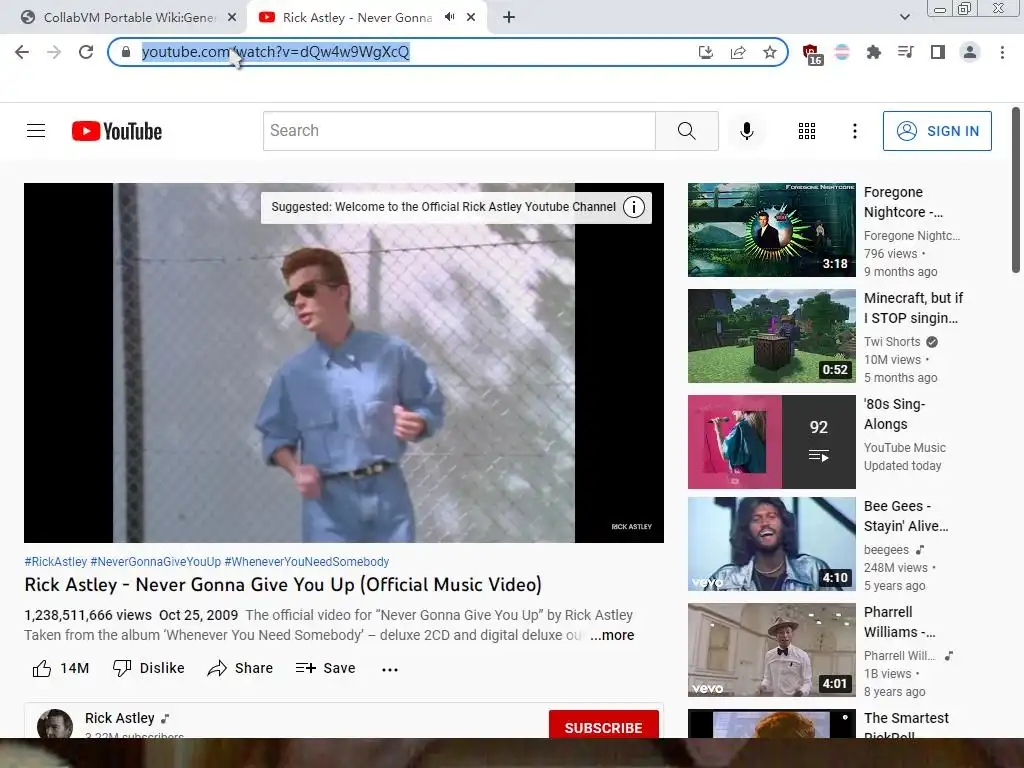Click the video title text
Viewport: 1024px width, 768px height.
(x=283, y=584)
